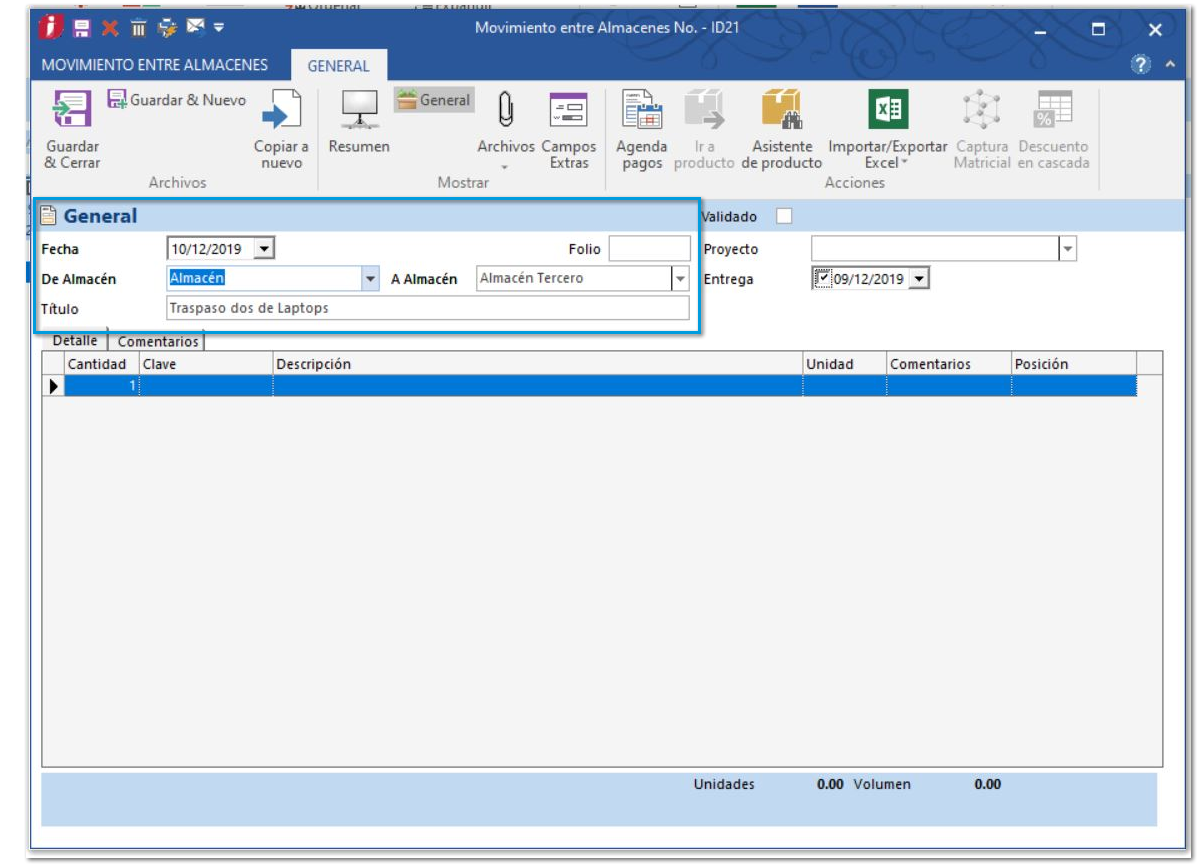The width and height of the screenshot is (1200, 867).
Task: Expand the Fecha date dropdown
Action: click(264, 249)
